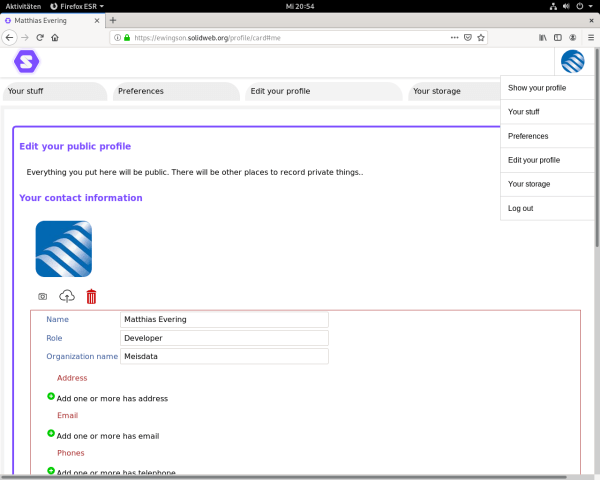
Task: Click the 'Your contact information' heading
Action: (81, 198)
